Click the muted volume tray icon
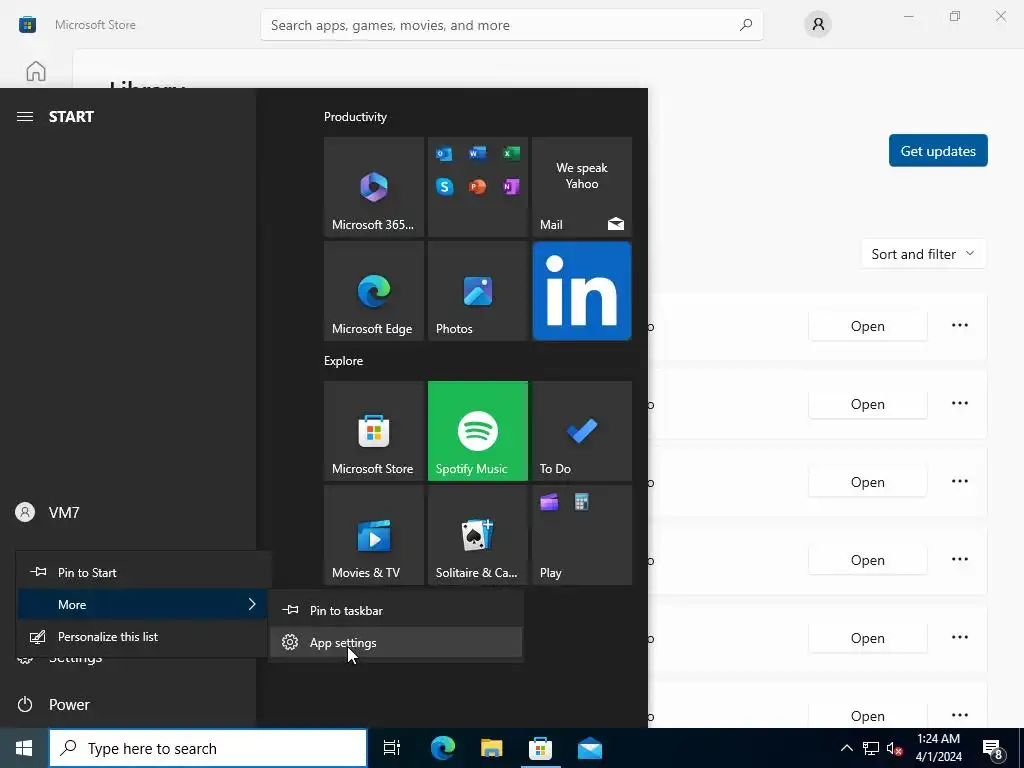This screenshot has height=768, width=1024. click(894, 748)
